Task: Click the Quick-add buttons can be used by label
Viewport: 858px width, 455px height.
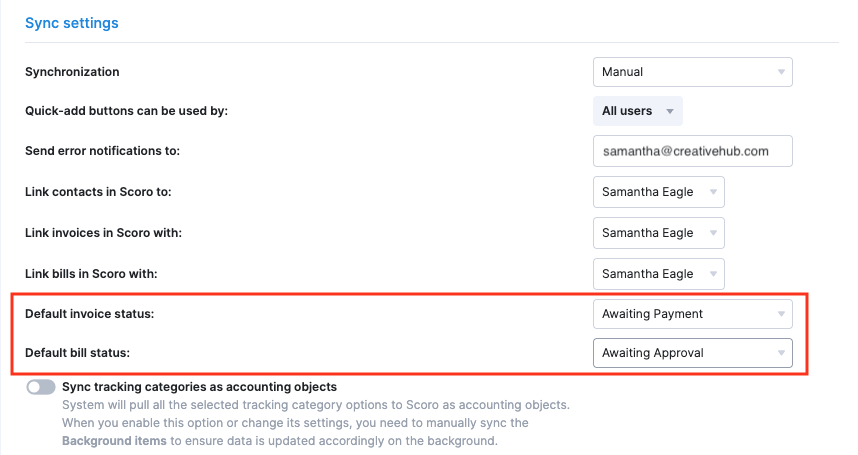Action: pos(126,111)
